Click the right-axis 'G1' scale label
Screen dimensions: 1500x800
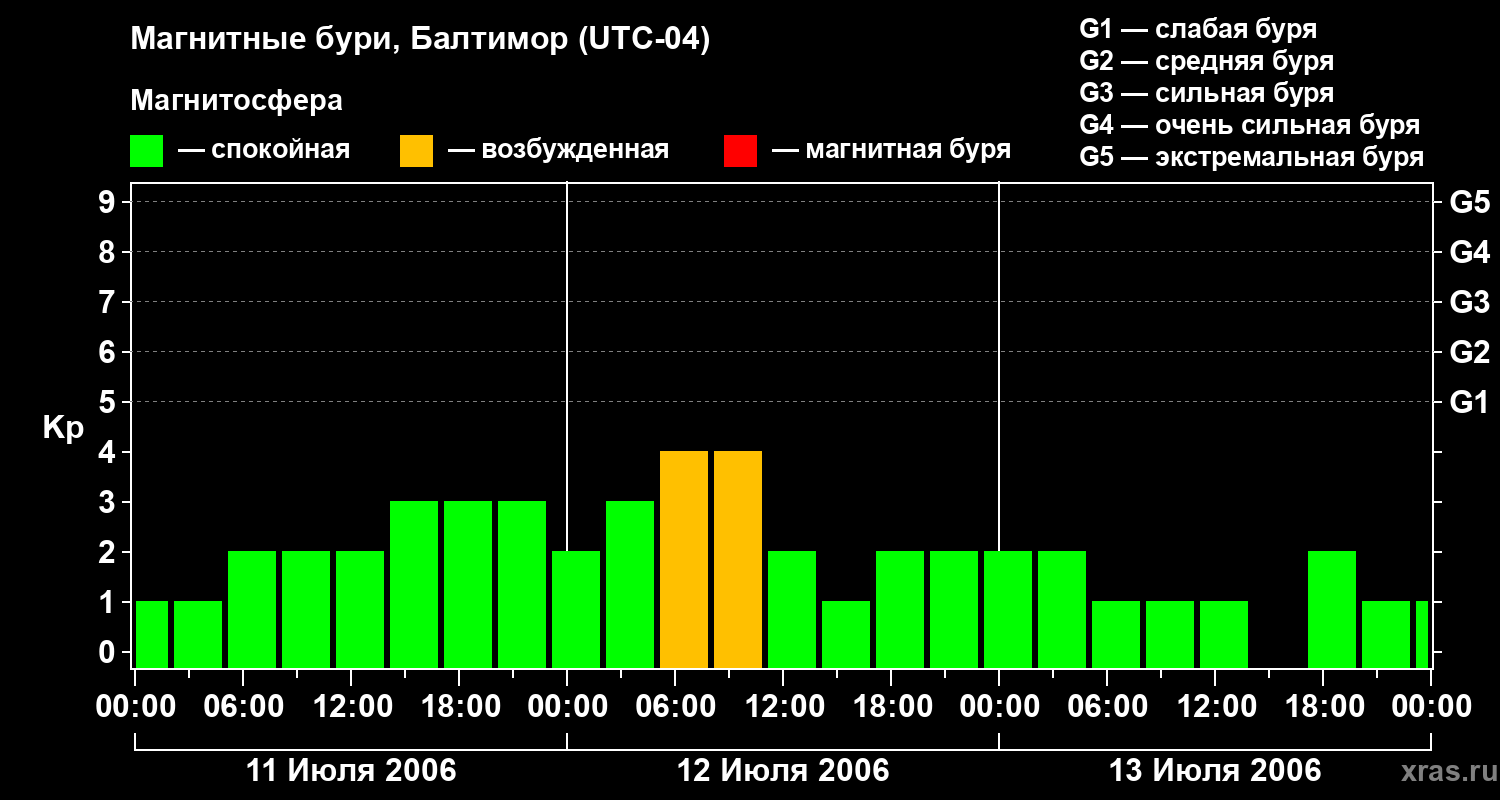coord(1469,402)
